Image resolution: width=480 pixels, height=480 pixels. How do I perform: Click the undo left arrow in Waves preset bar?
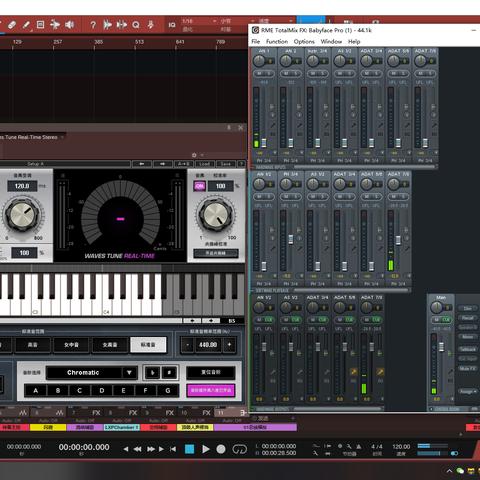[x=142, y=164]
